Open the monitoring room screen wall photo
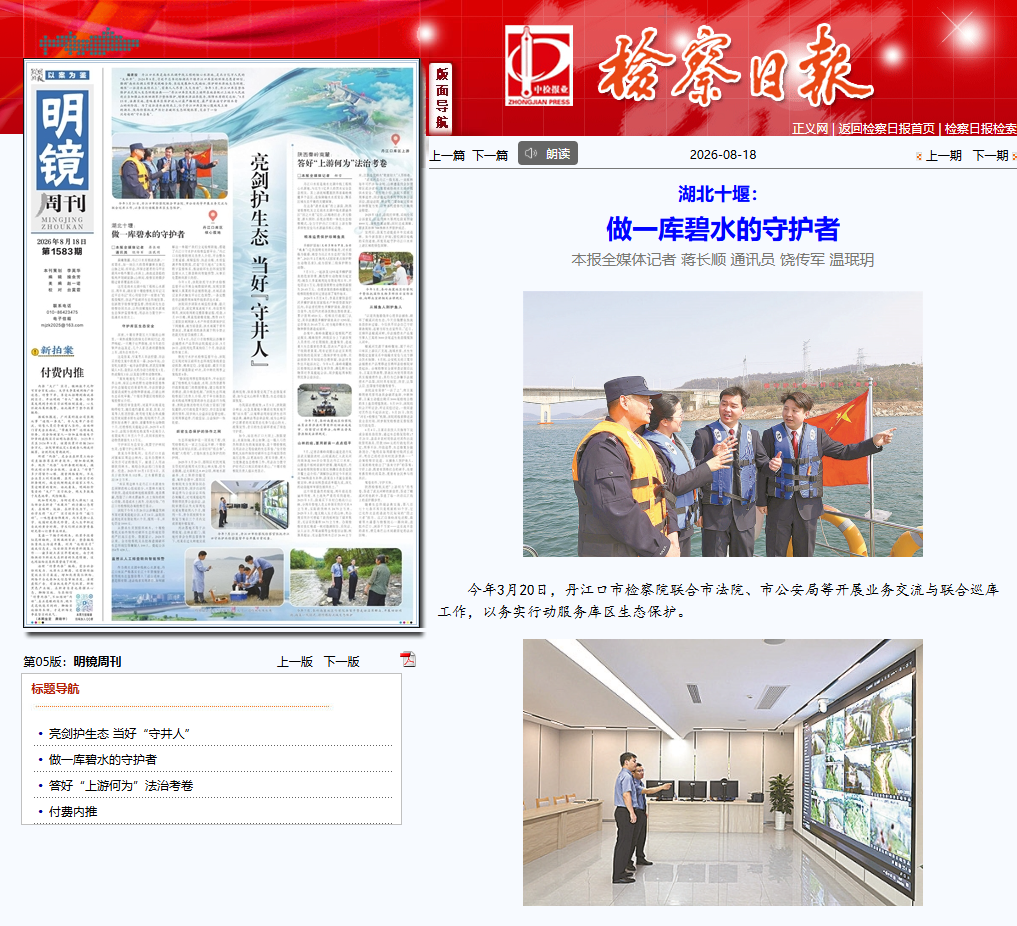 (723, 772)
